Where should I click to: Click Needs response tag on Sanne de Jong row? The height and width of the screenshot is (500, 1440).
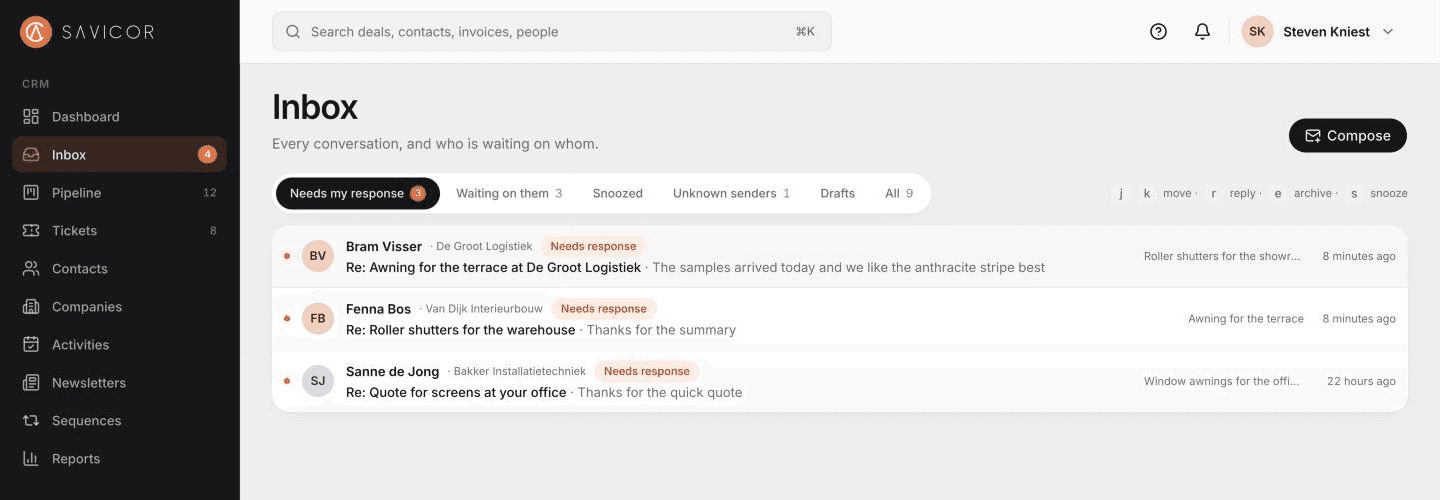[x=647, y=371]
